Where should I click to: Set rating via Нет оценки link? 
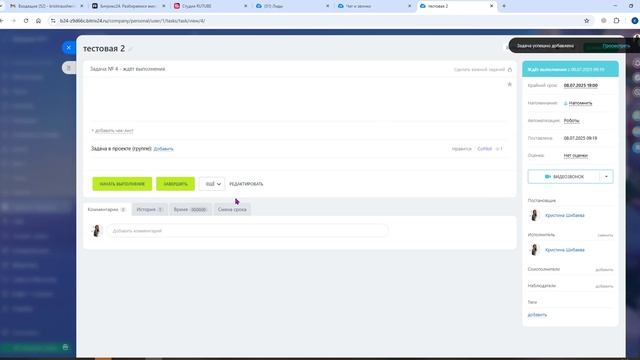[x=576, y=156]
